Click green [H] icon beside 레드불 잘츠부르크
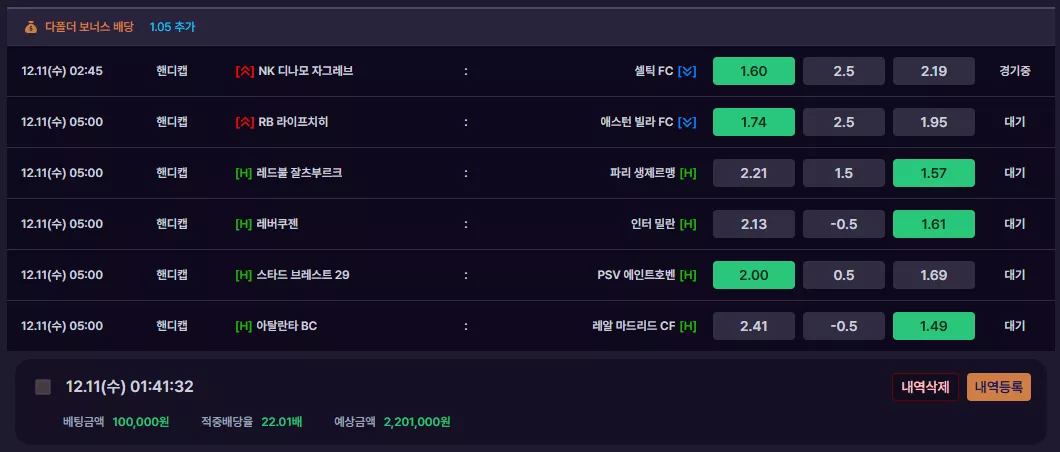The width and height of the screenshot is (1060, 452). [x=243, y=173]
